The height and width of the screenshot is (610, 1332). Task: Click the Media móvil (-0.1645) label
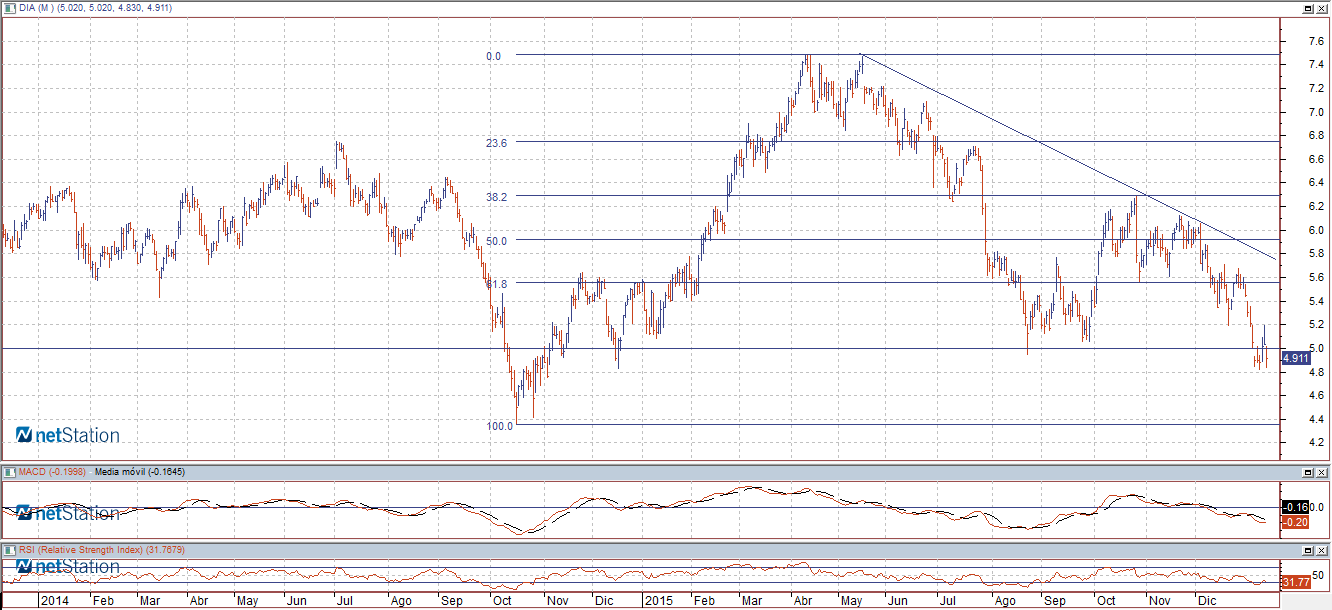pyautogui.click(x=139, y=471)
